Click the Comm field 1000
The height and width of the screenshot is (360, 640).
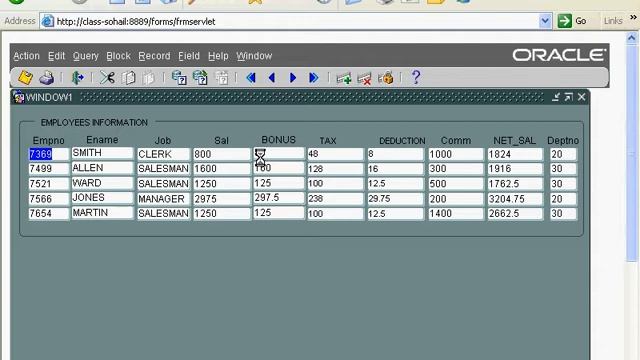click(456, 154)
